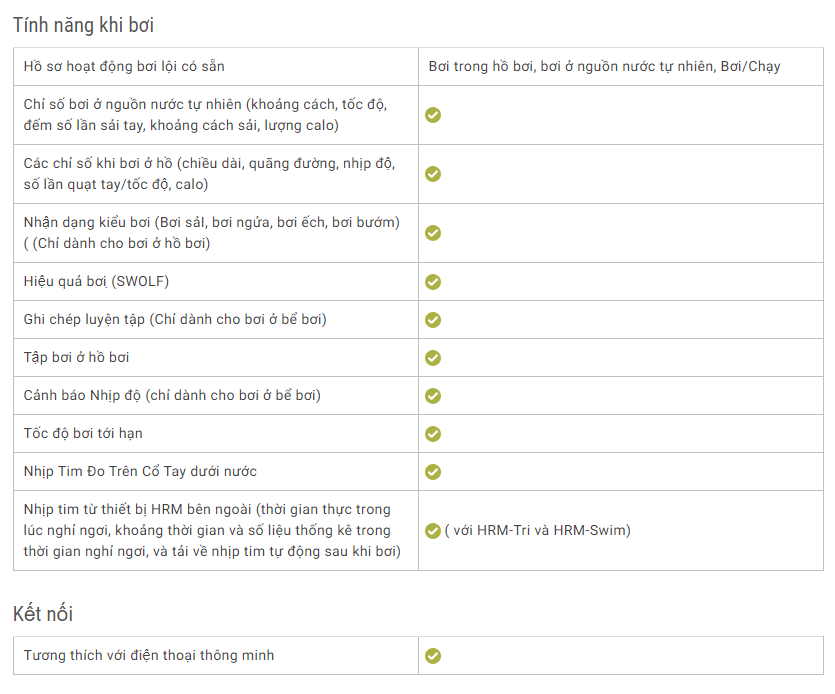Screen dimensions: 835x694
Task: Click Nhịp tim từ thiết bị HRM description
Action: pos(212,530)
